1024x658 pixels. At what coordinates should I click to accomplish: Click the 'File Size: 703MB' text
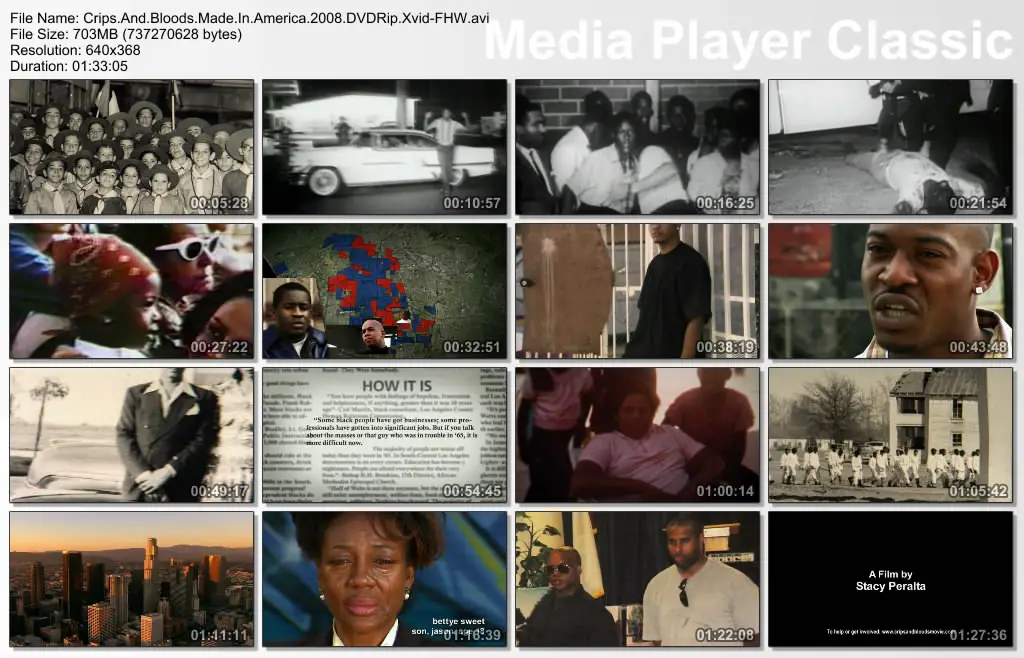click(126, 34)
